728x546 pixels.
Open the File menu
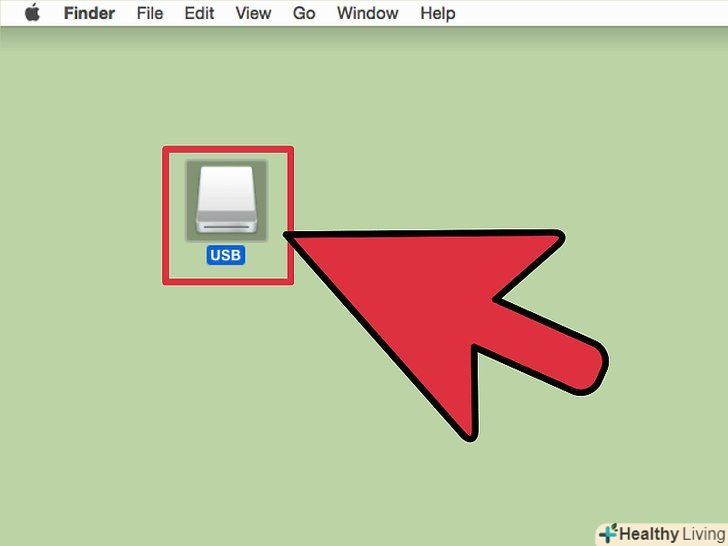[150, 13]
